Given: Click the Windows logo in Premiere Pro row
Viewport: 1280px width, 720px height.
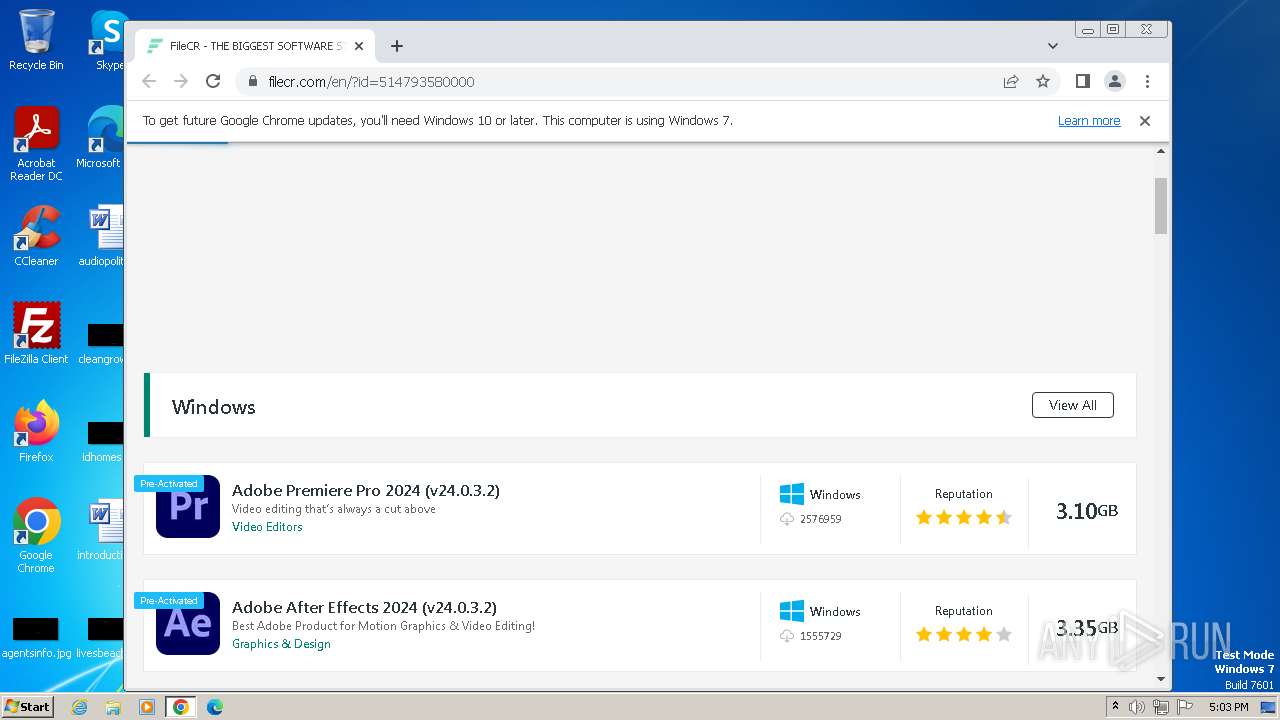Looking at the screenshot, I should coord(792,494).
